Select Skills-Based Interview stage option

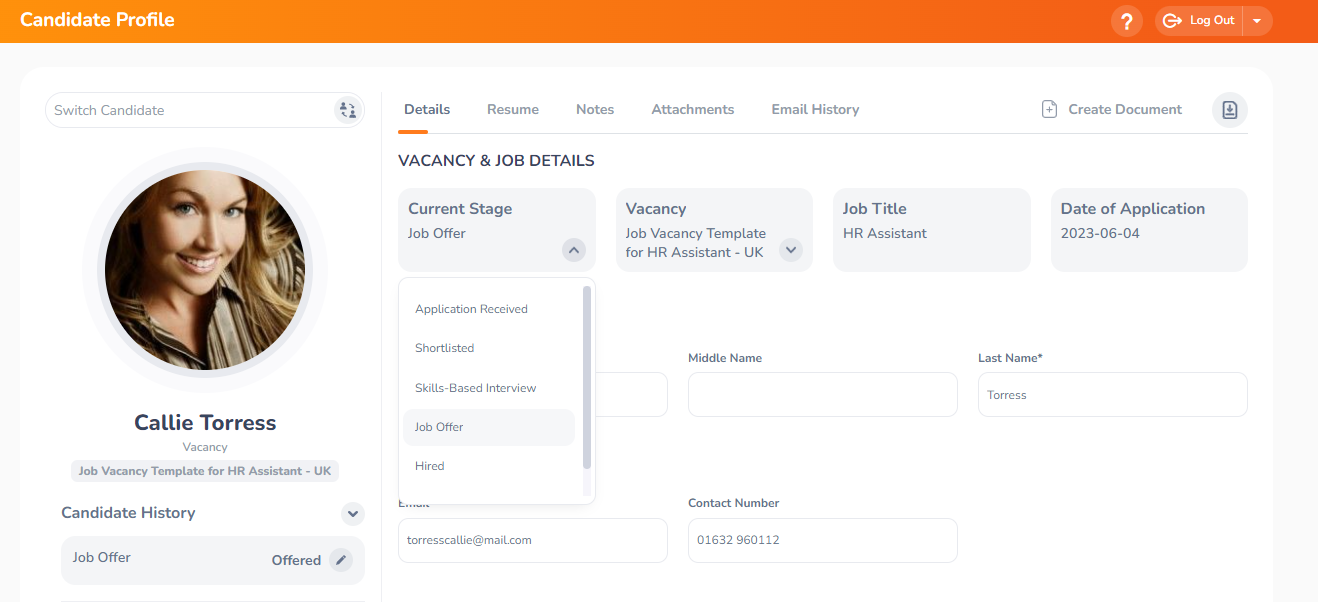476,388
